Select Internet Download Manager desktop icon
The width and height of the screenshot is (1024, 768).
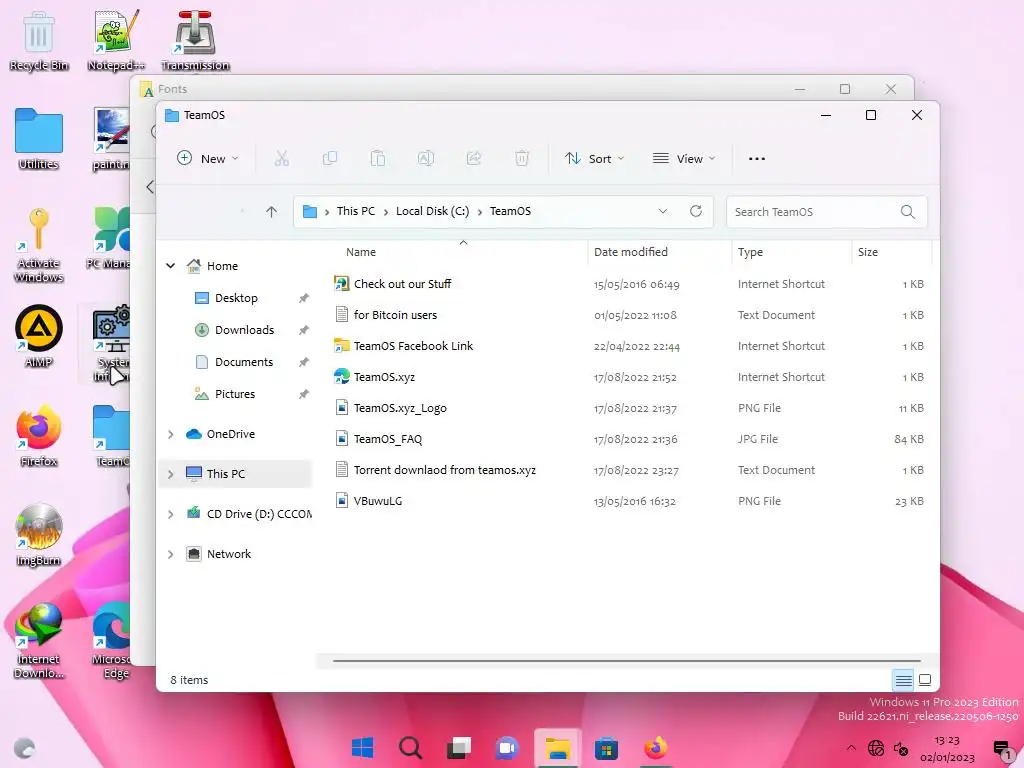(39, 640)
